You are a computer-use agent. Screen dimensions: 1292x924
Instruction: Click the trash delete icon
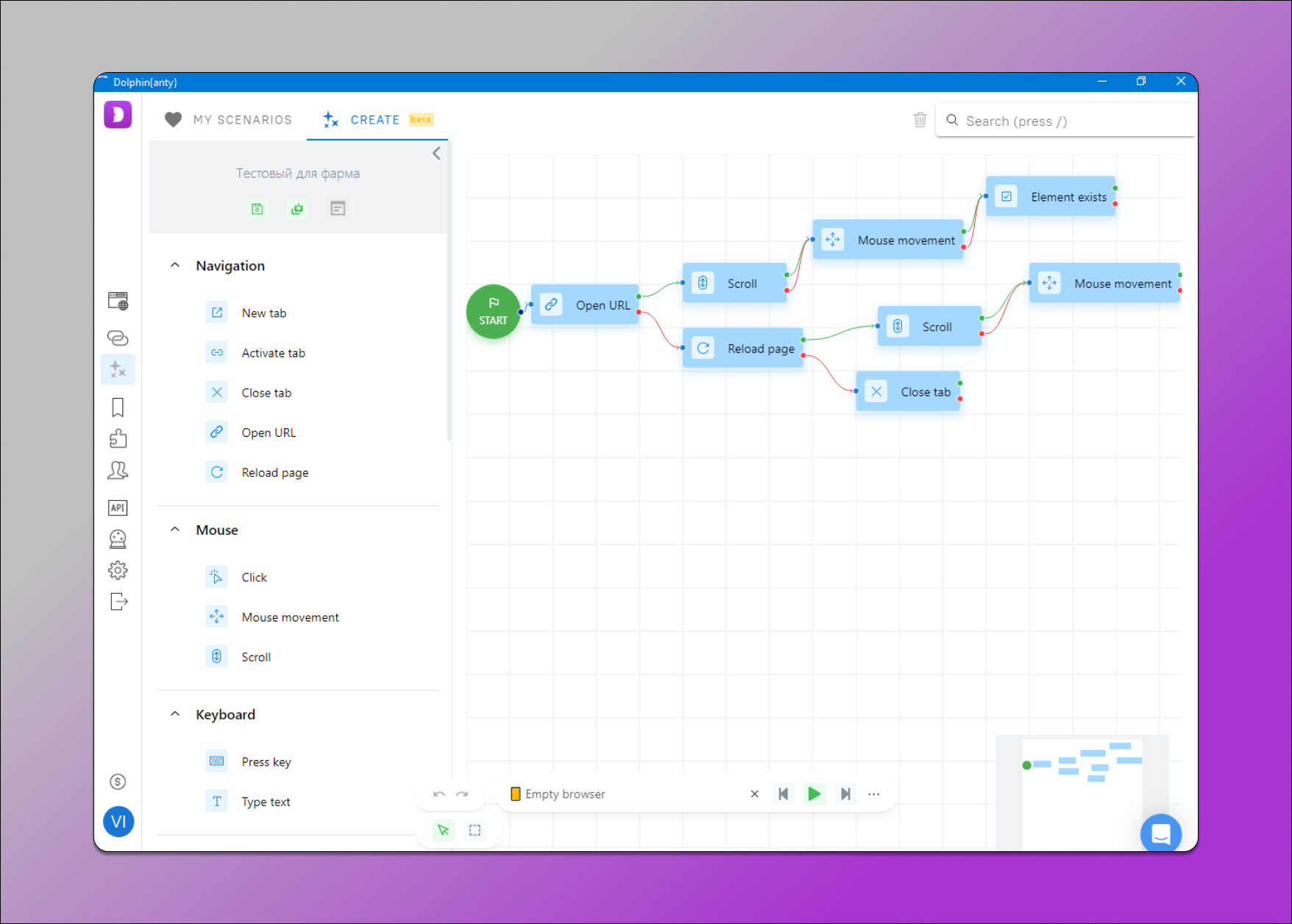pyautogui.click(x=920, y=120)
